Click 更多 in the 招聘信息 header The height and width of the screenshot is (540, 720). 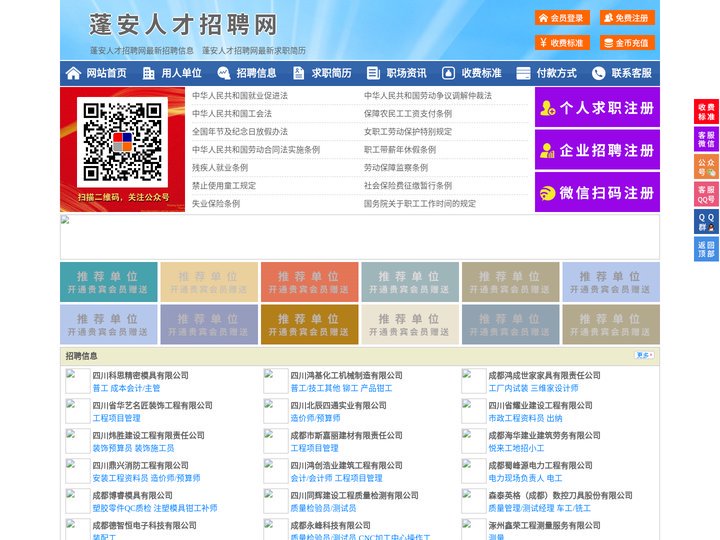[x=644, y=355]
